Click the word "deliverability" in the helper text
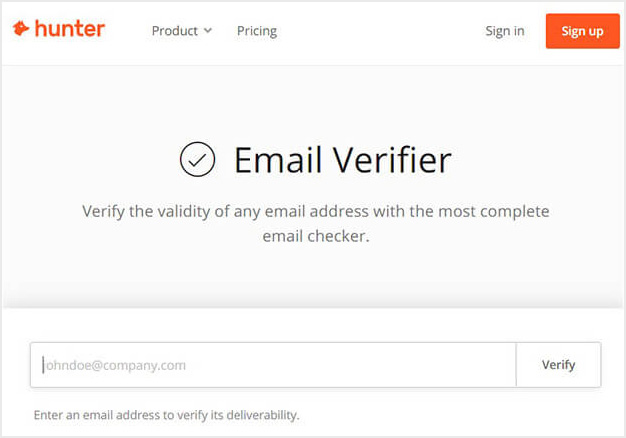The width and height of the screenshot is (626, 438). click(262, 415)
